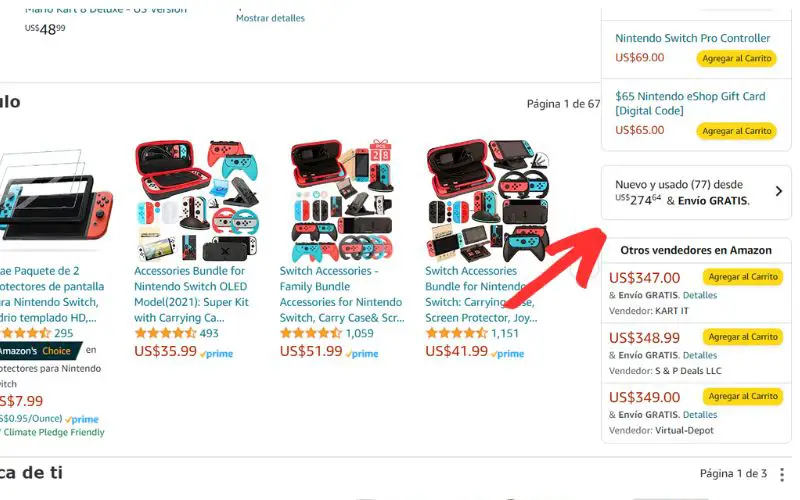Click the Amazon's Choice badge
This screenshot has height=500, width=800.
(x=39, y=351)
